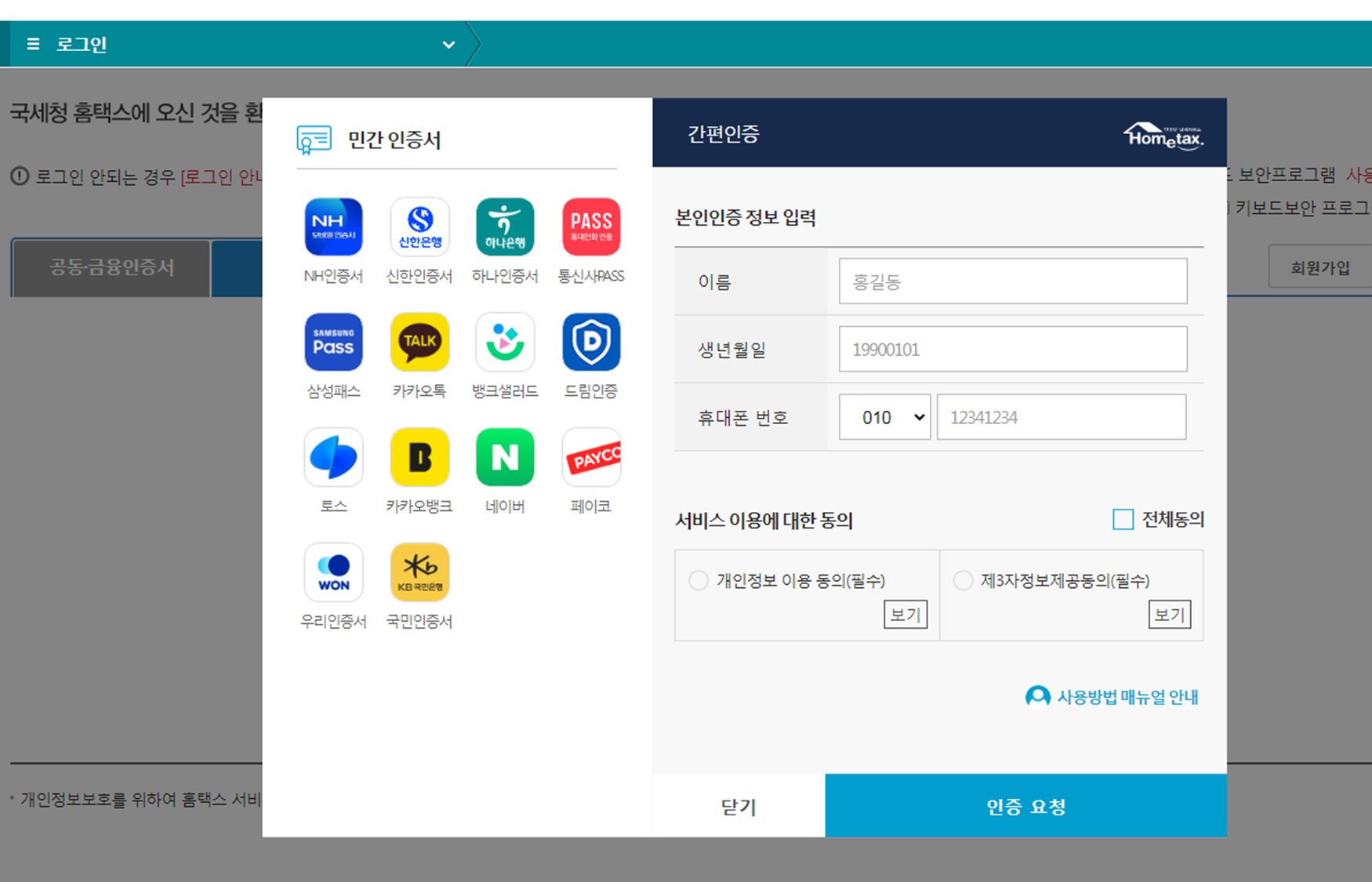Open the red 로그인 안내 link in background
Screen dimensions: 1372x882
[x=221, y=177]
